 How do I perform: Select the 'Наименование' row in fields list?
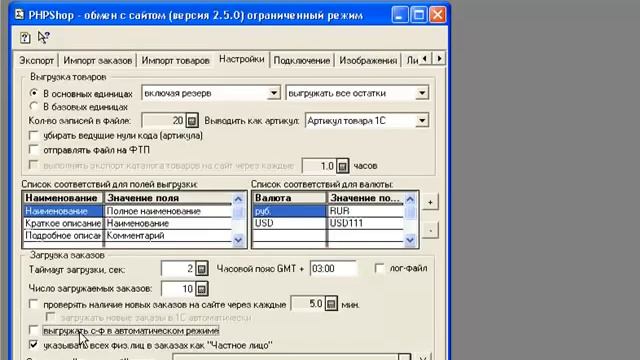pyautogui.click(x=62, y=211)
